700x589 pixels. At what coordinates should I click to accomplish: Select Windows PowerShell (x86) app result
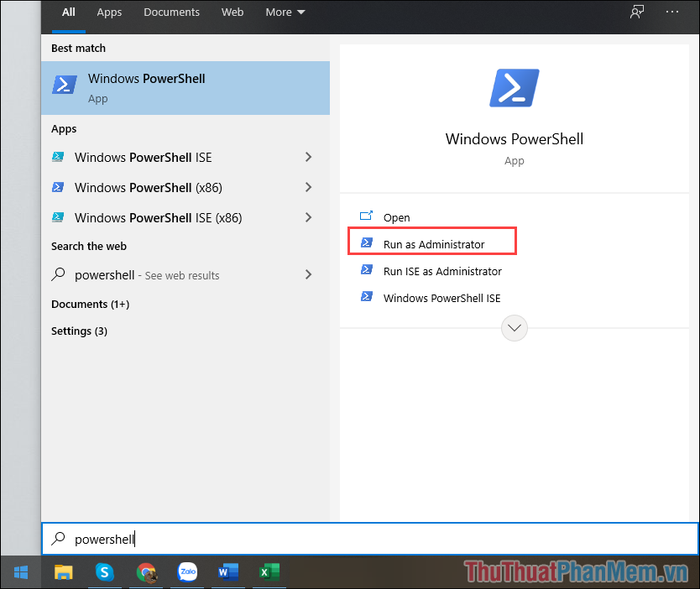(185, 188)
